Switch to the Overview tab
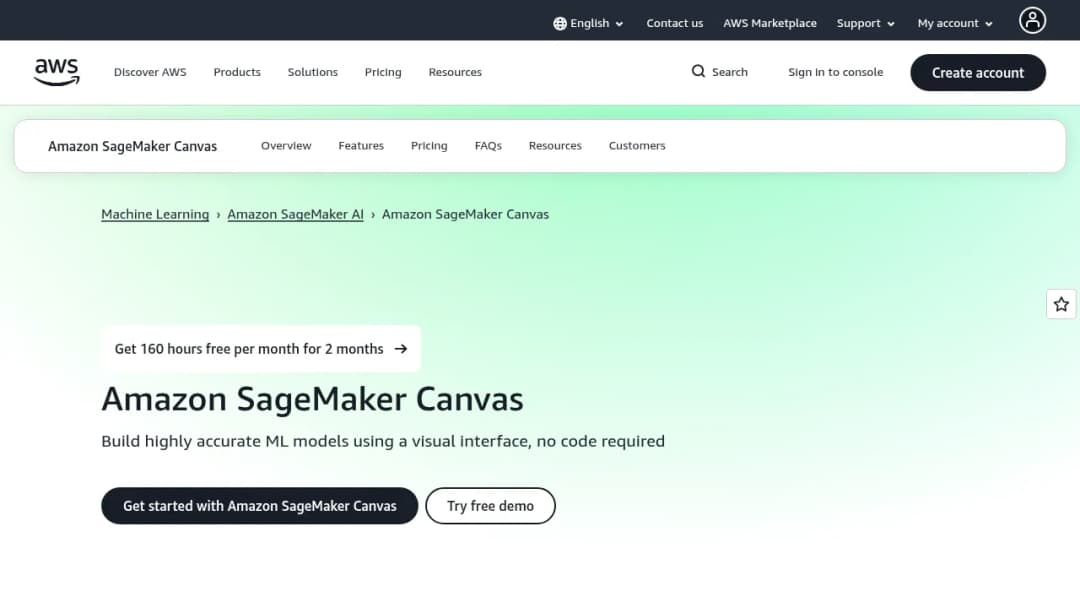 [x=286, y=145]
